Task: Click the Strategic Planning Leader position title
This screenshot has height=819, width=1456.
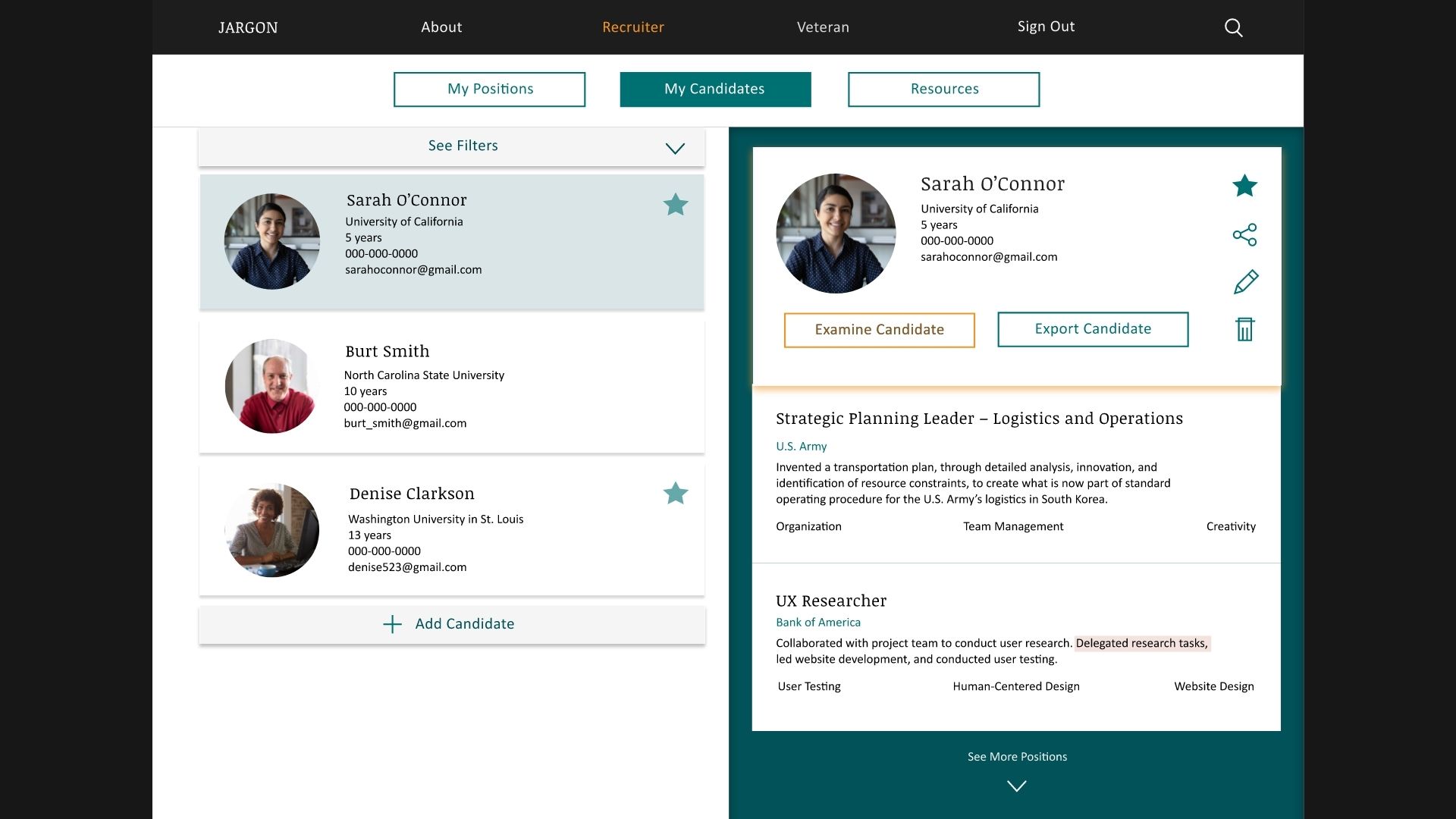Action: point(979,419)
